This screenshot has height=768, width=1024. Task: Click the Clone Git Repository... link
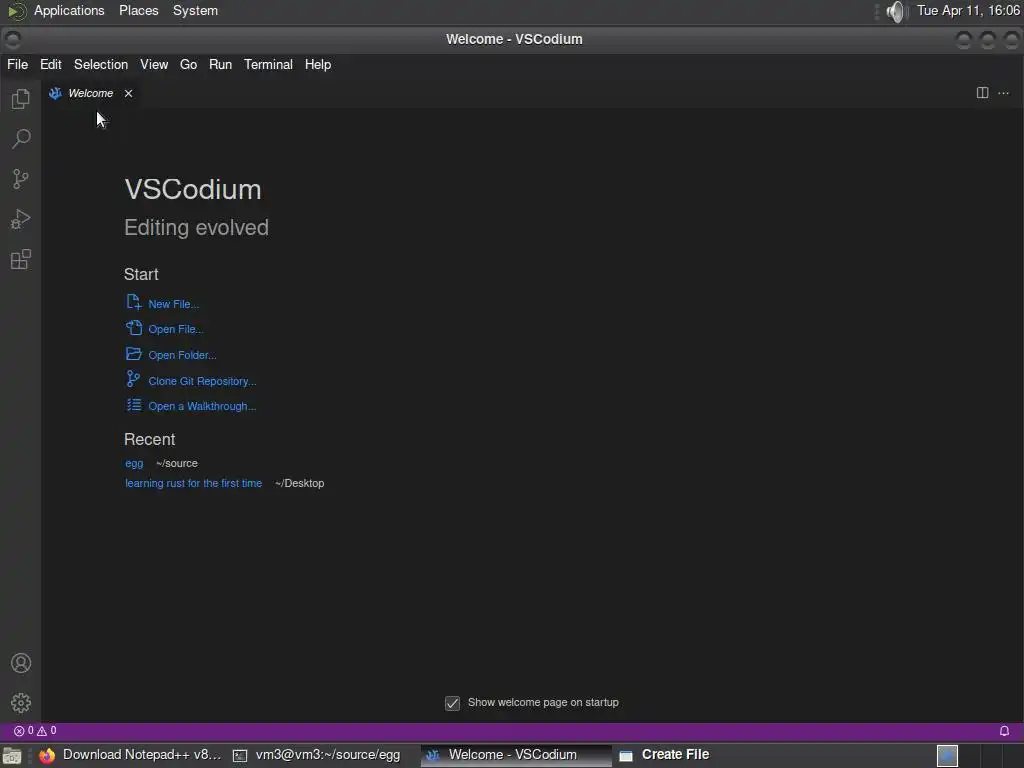click(x=202, y=381)
